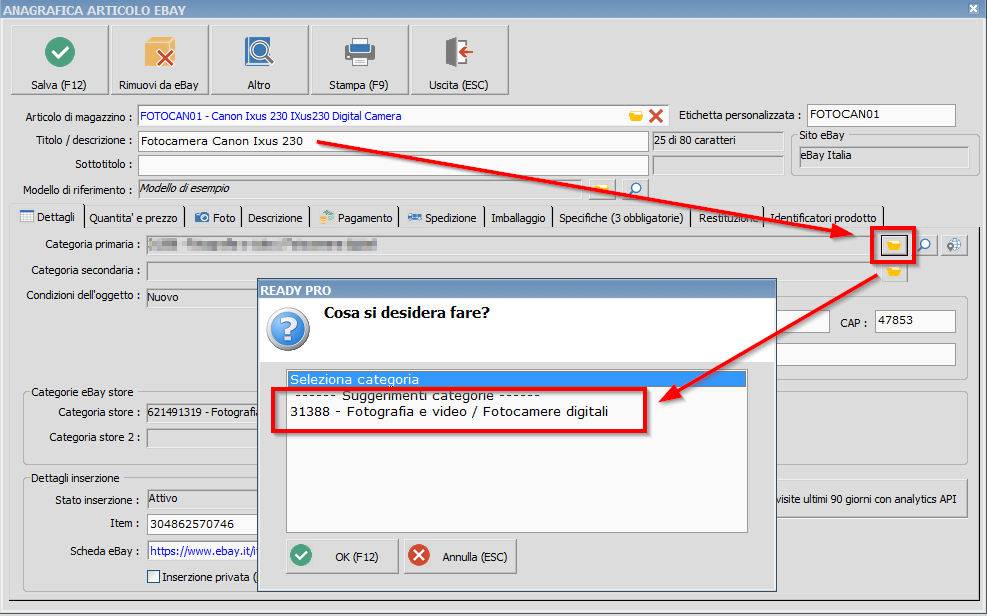Image resolution: width=987 pixels, height=616 pixels.
Task: Click the Categoria store field
Action: pos(203,413)
